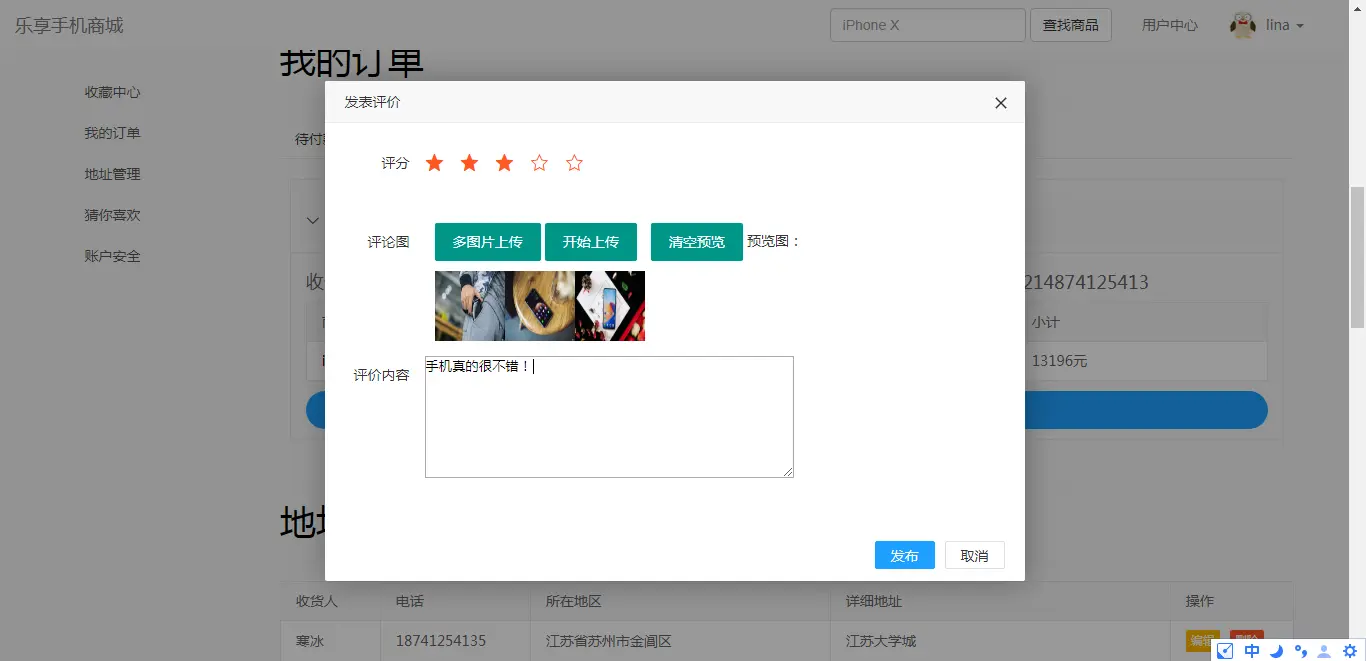Click the 江苏省苏州市金阊区 cell
The width and height of the screenshot is (1366, 661).
681,641
